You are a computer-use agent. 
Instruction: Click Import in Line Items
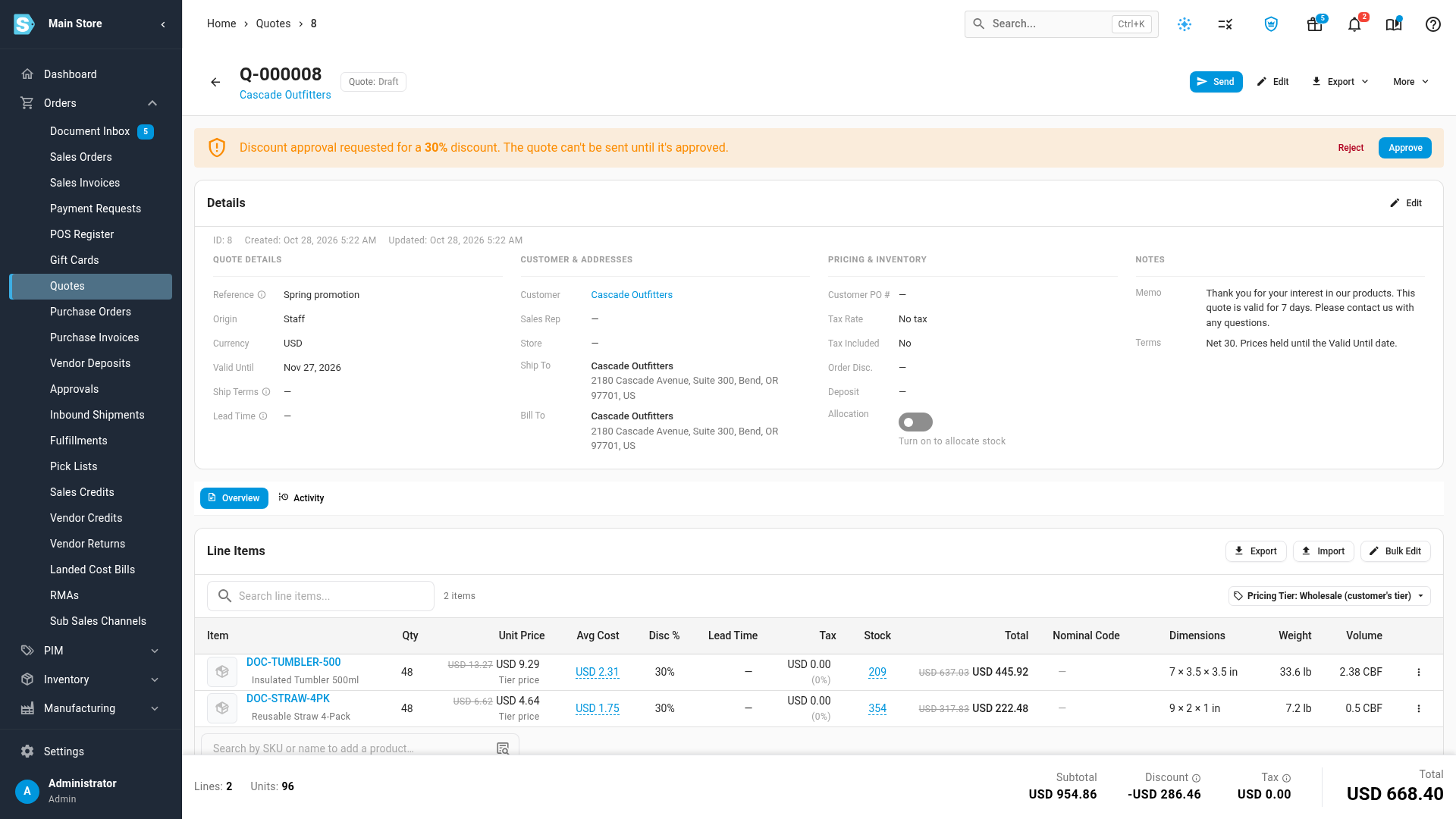1323,551
